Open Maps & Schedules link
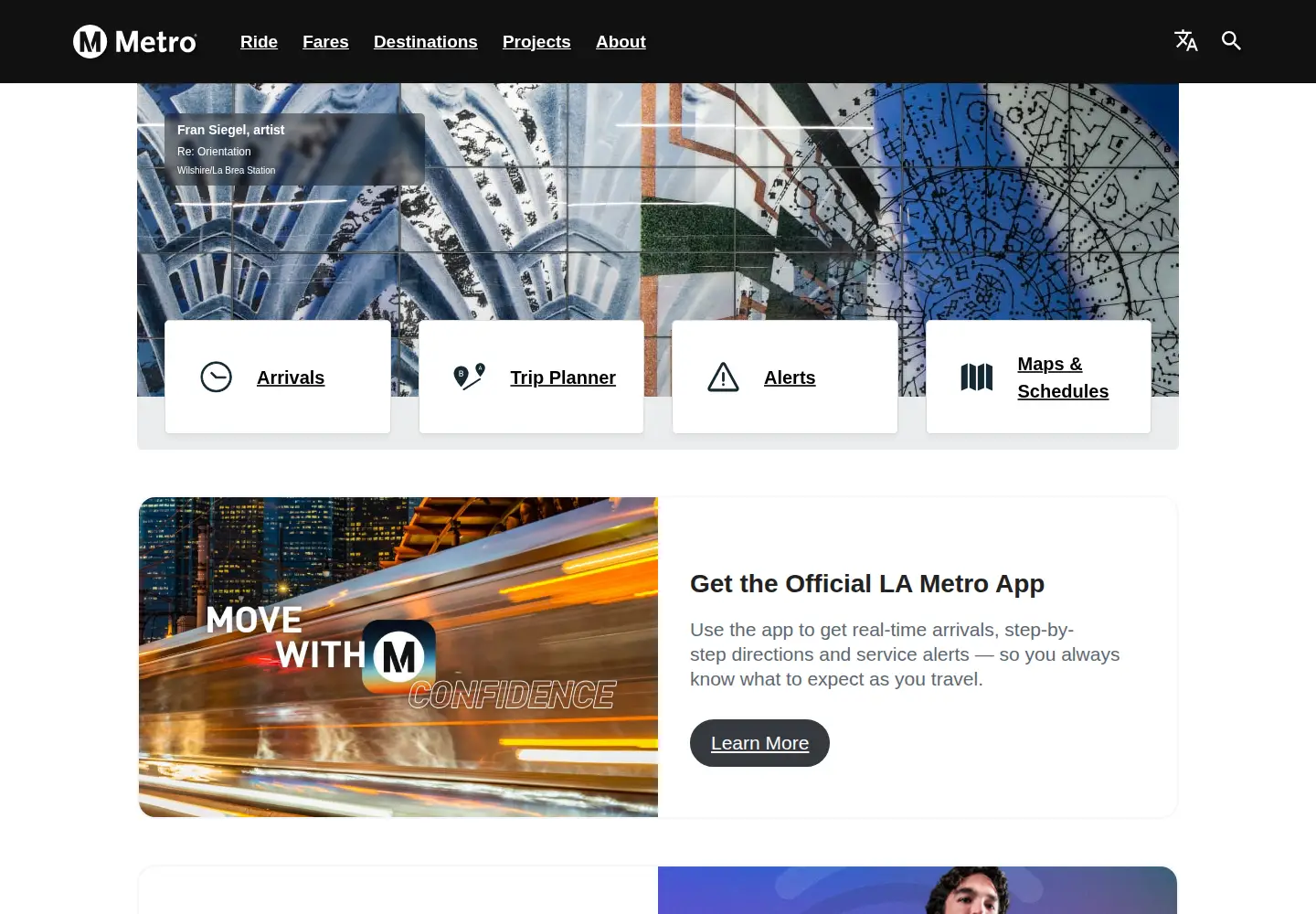This screenshot has height=914, width=1316. [x=1063, y=377]
